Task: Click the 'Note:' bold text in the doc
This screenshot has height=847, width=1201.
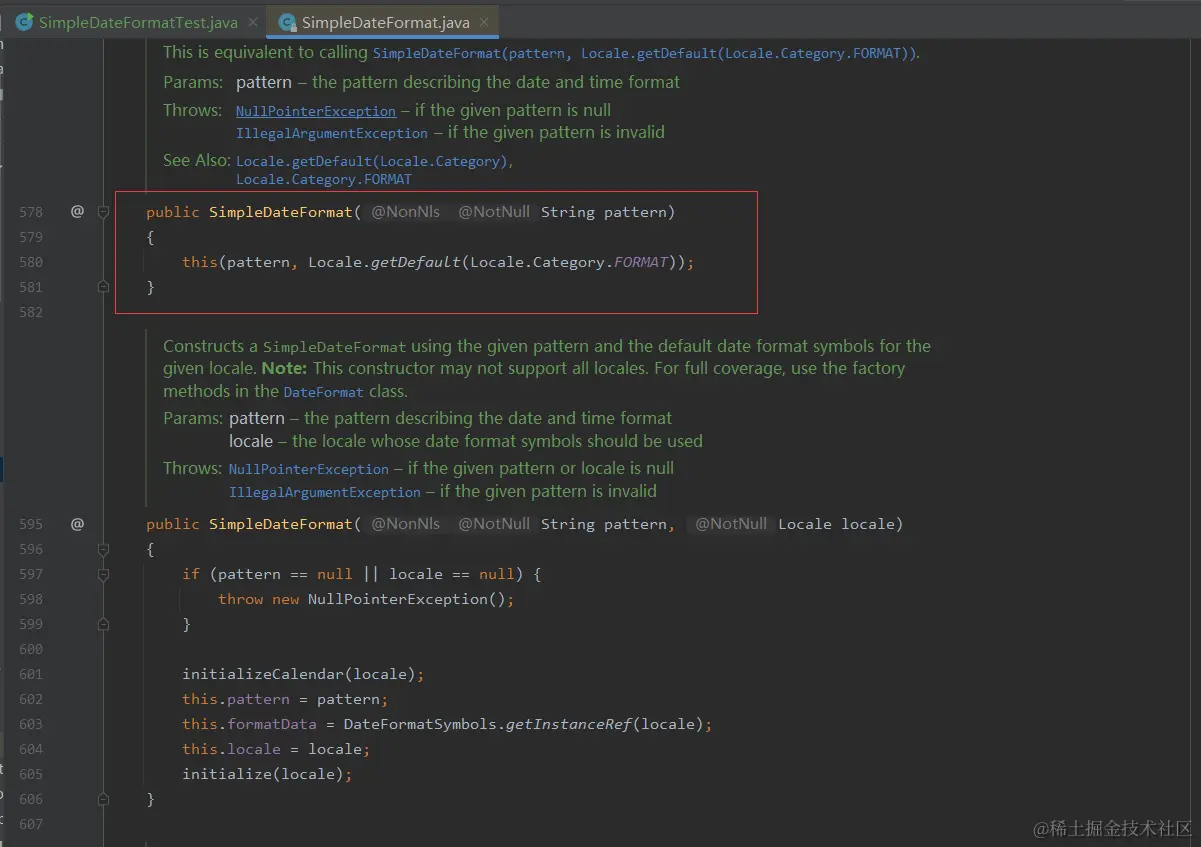Action: pos(285,368)
